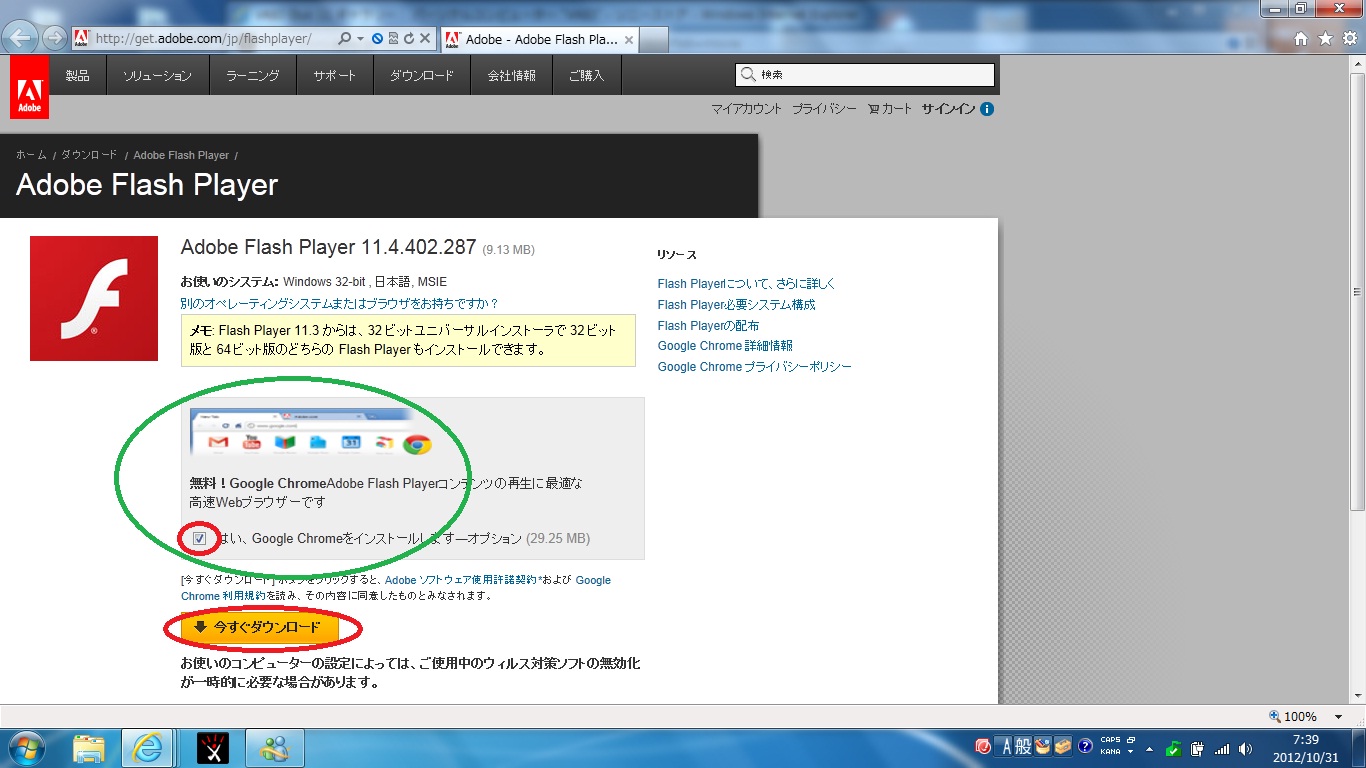
Task: Click the Adobe logo in header
Action: [x=29, y=87]
